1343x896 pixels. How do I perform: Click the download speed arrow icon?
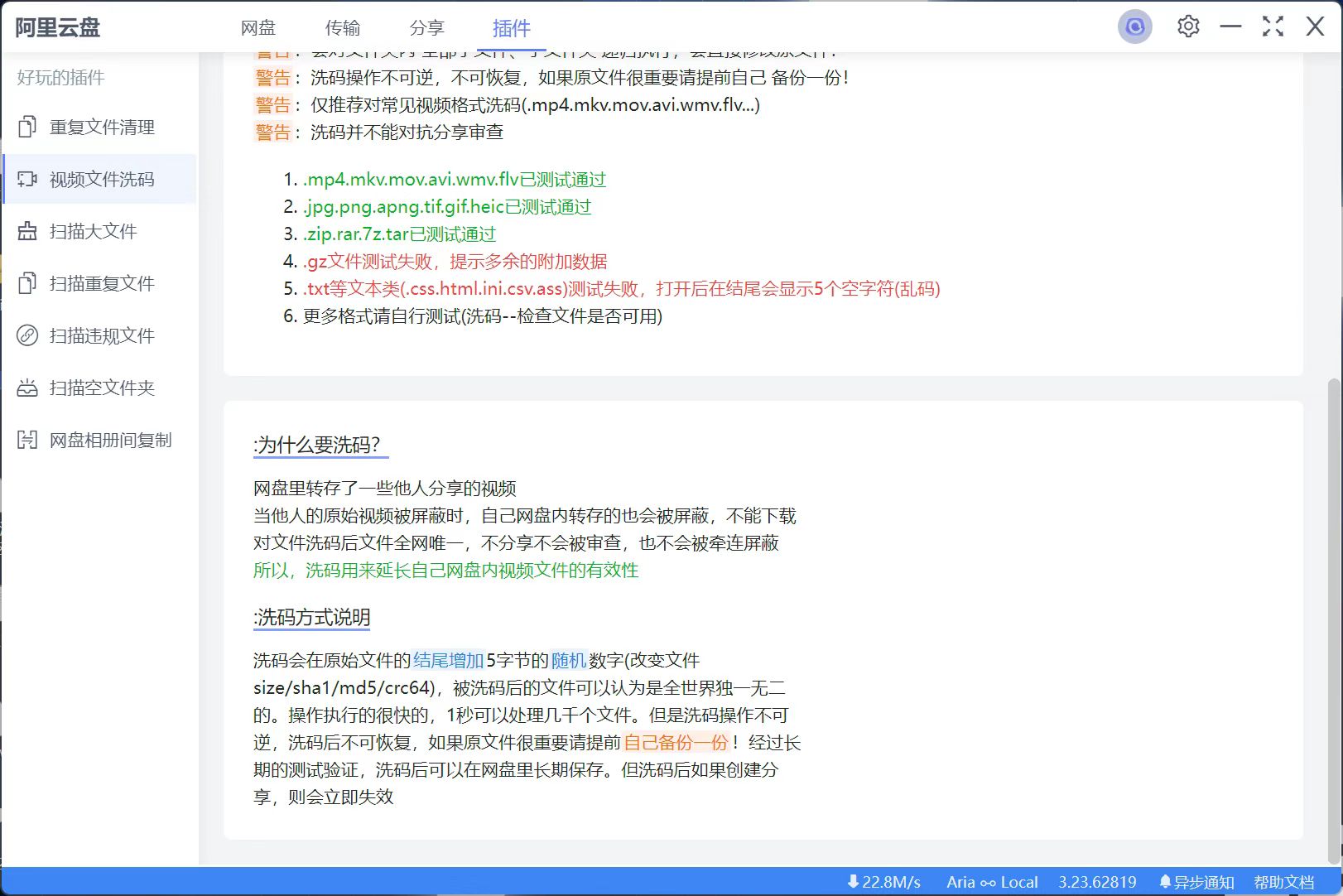click(x=853, y=882)
